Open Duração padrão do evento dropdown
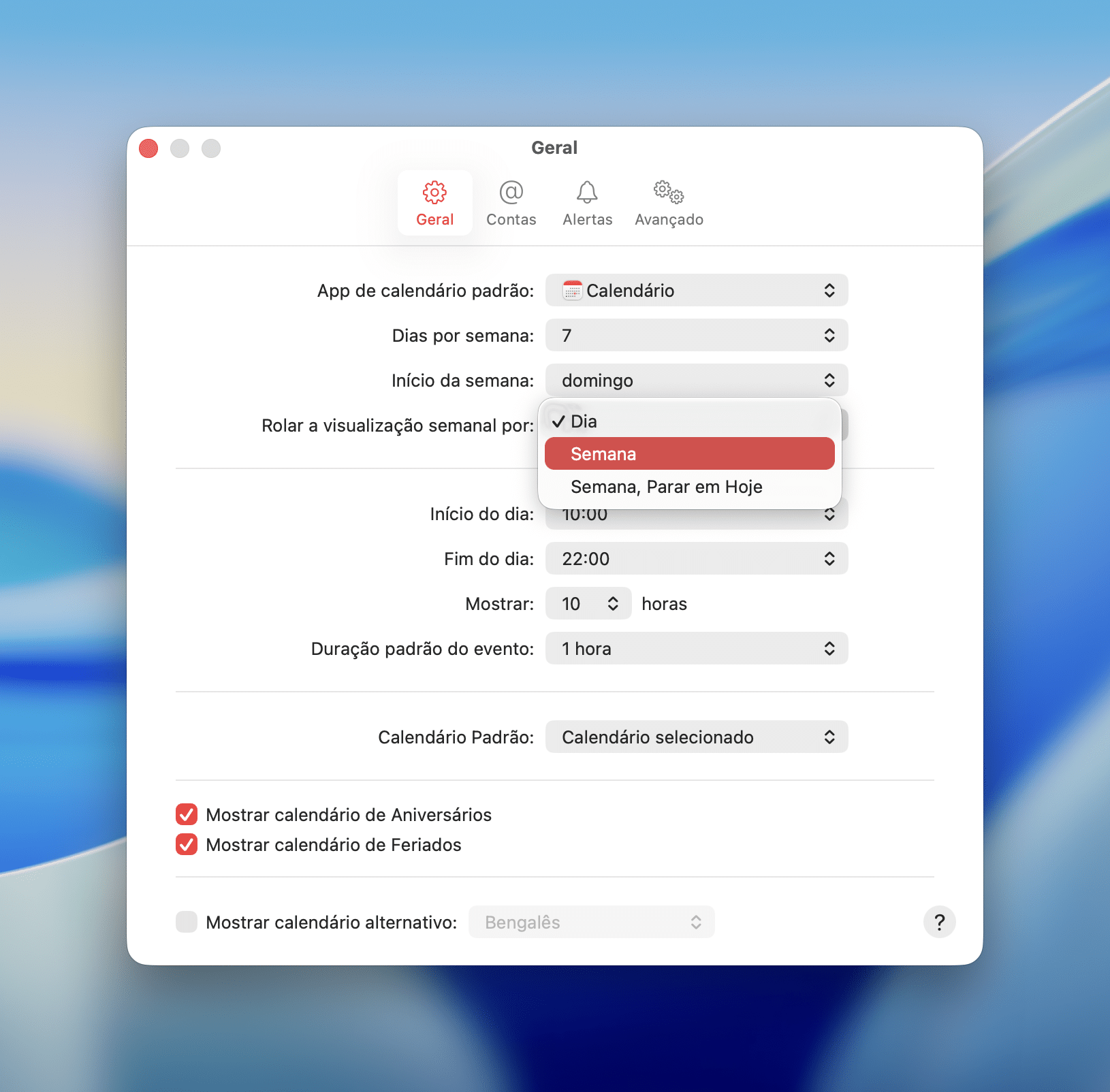The width and height of the screenshot is (1110, 1092). click(696, 649)
